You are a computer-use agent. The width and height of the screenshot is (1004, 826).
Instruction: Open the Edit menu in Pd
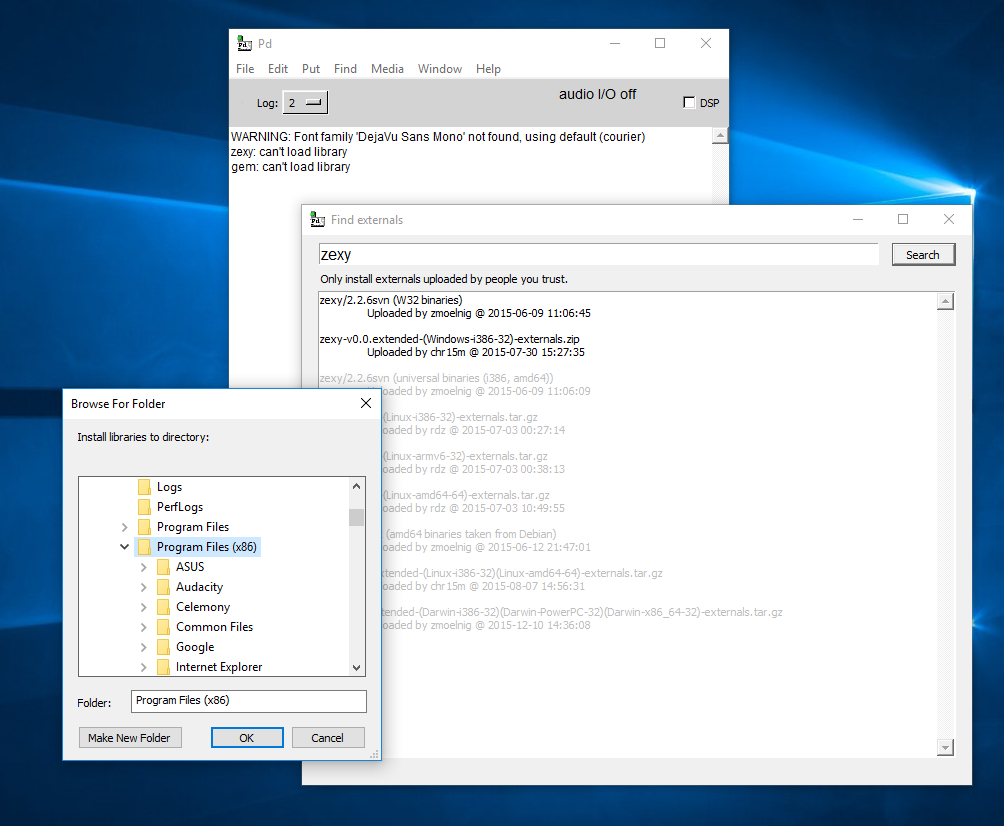(278, 69)
